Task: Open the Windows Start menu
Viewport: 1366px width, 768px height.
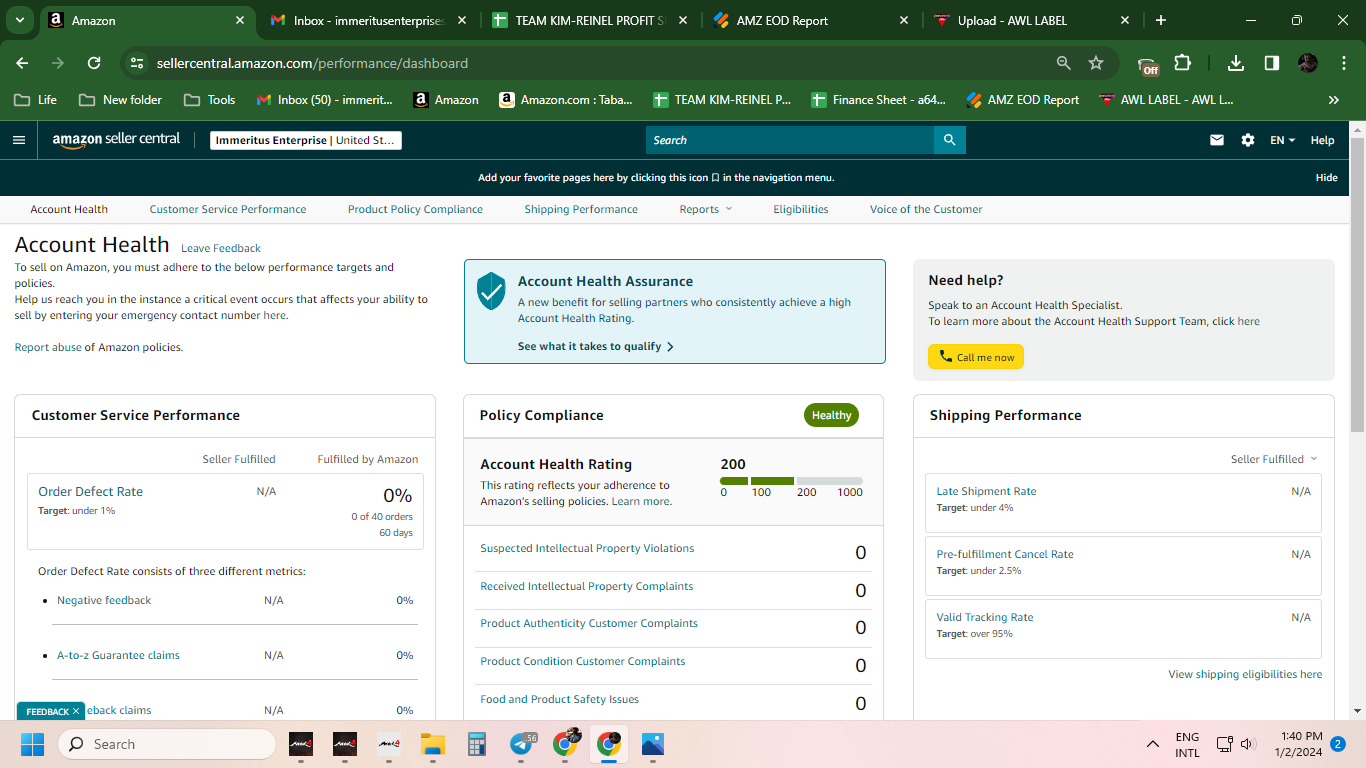Action: click(x=33, y=744)
